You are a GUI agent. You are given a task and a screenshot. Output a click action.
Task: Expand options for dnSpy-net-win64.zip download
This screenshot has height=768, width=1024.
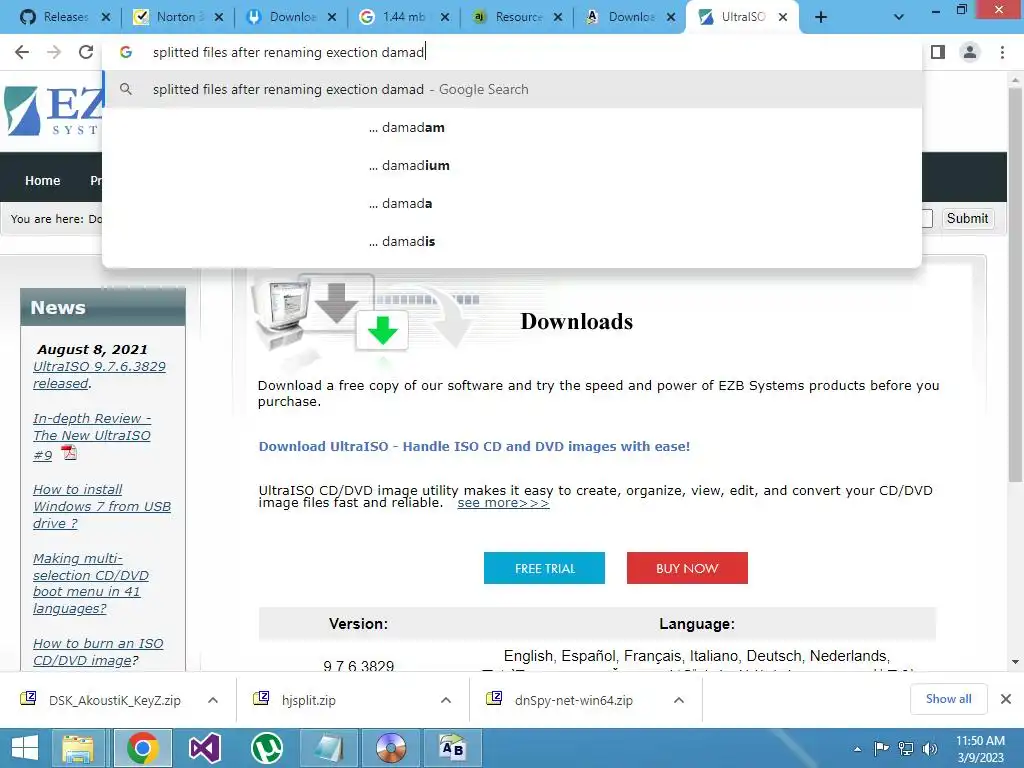pyautogui.click(x=679, y=700)
